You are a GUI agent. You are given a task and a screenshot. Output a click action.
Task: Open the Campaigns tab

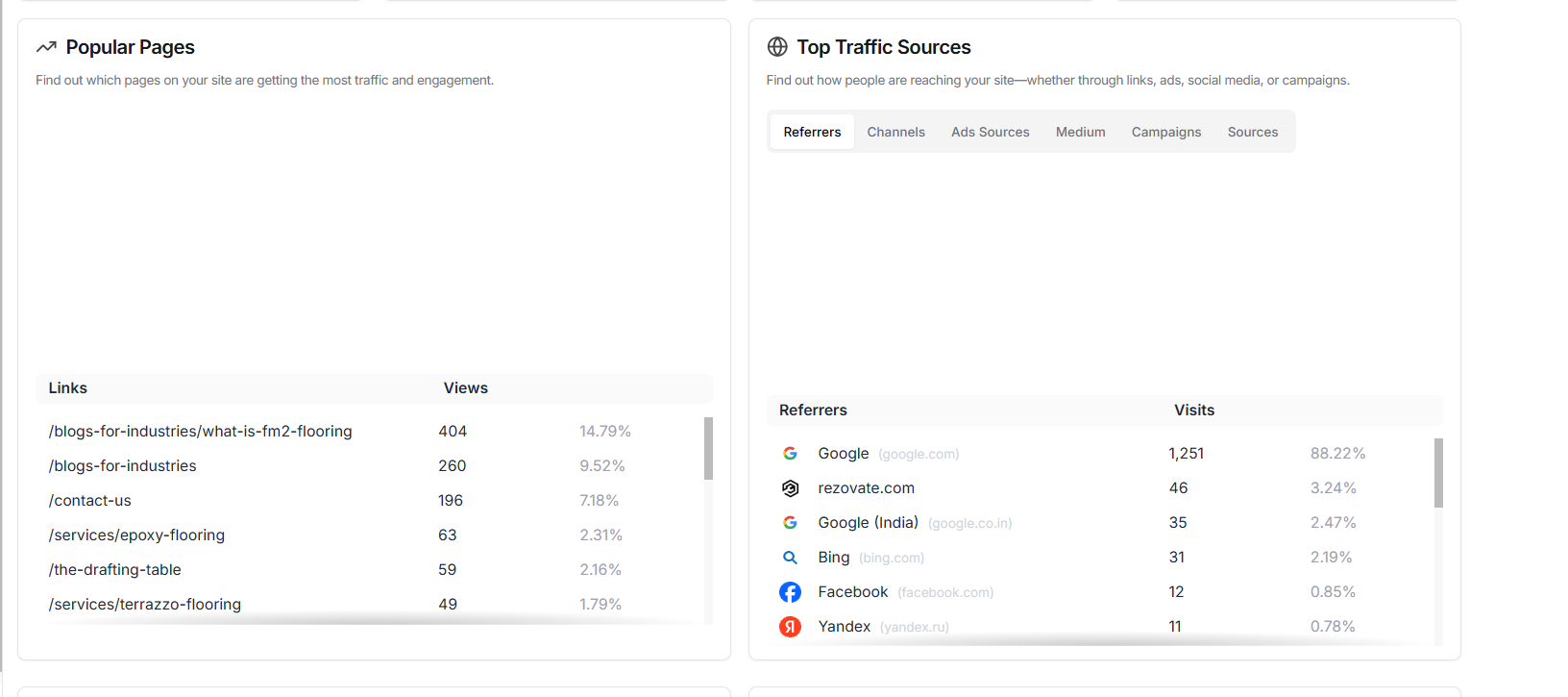tap(1165, 132)
